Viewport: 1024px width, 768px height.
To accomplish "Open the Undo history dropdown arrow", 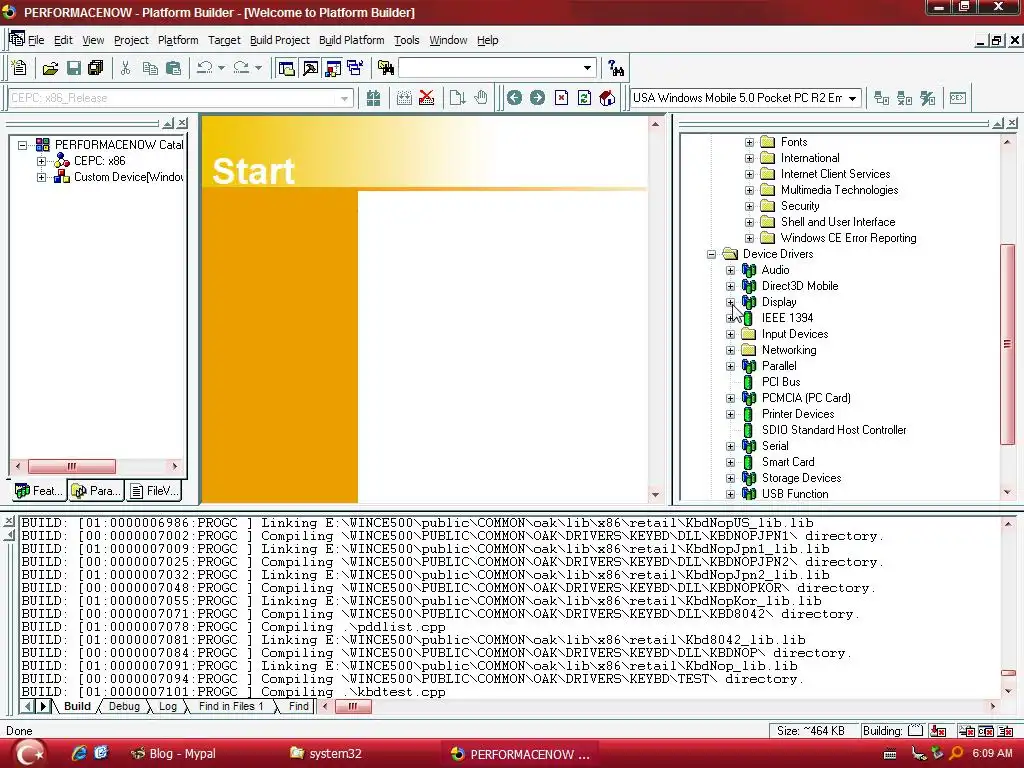I will tap(221, 68).
